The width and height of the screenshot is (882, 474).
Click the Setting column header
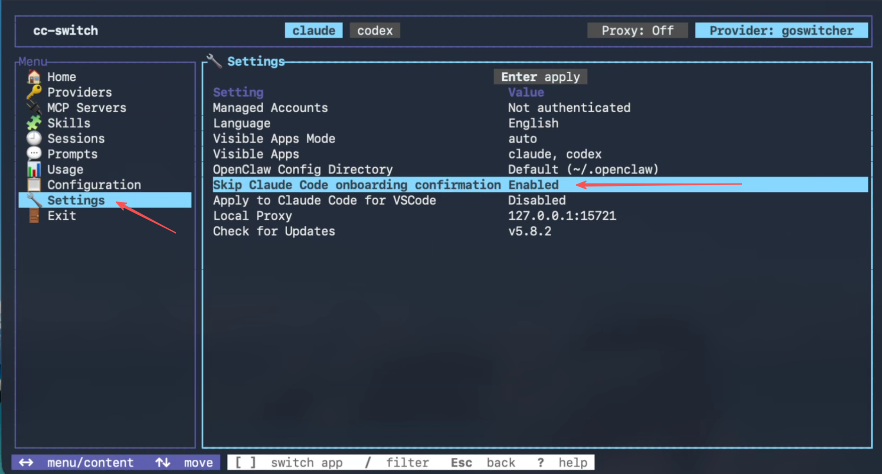(x=238, y=92)
